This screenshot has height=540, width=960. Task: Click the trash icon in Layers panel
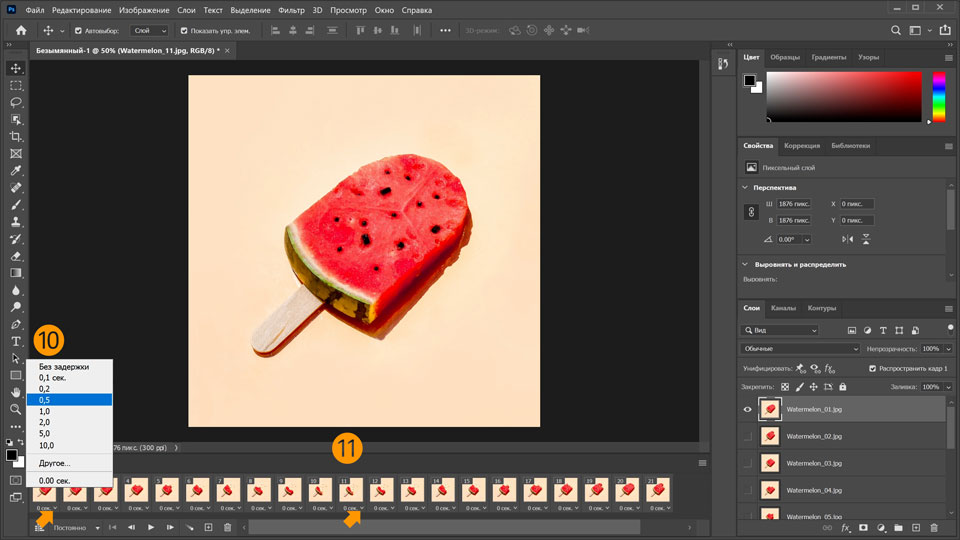934,527
